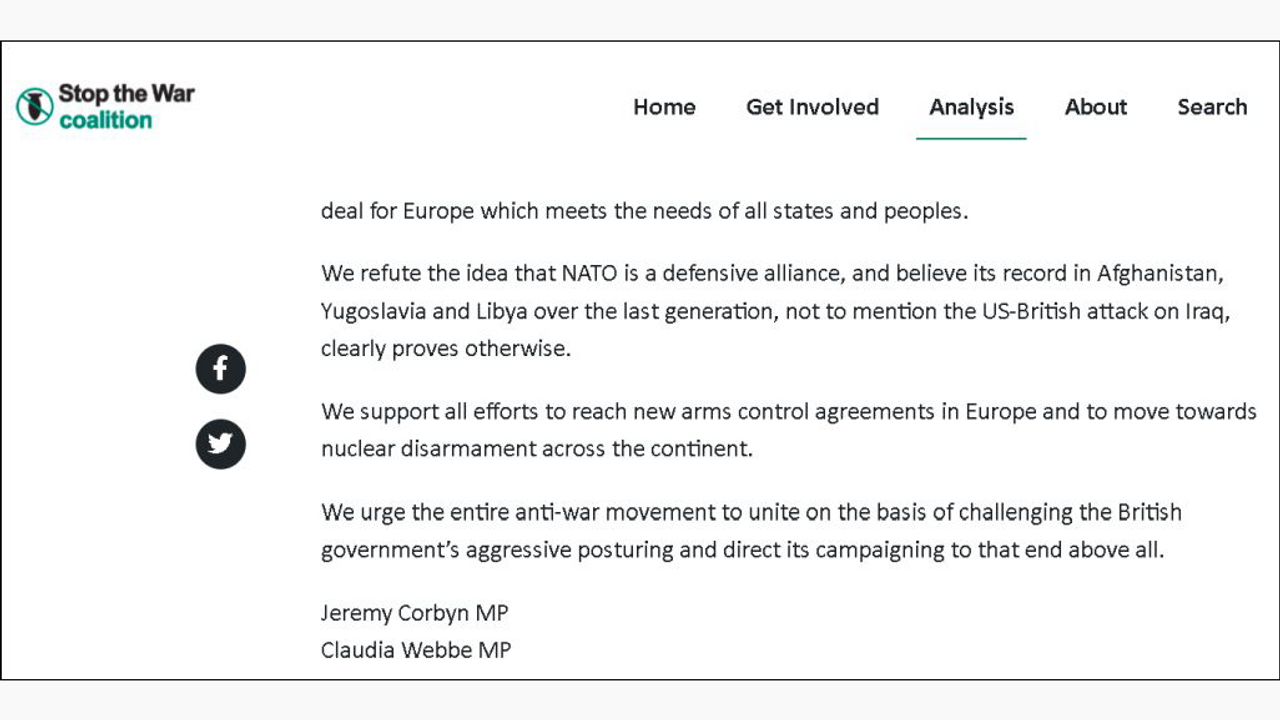1280x720 pixels.
Task: Click the Claudia Webbe MP signature
Action: click(415, 650)
